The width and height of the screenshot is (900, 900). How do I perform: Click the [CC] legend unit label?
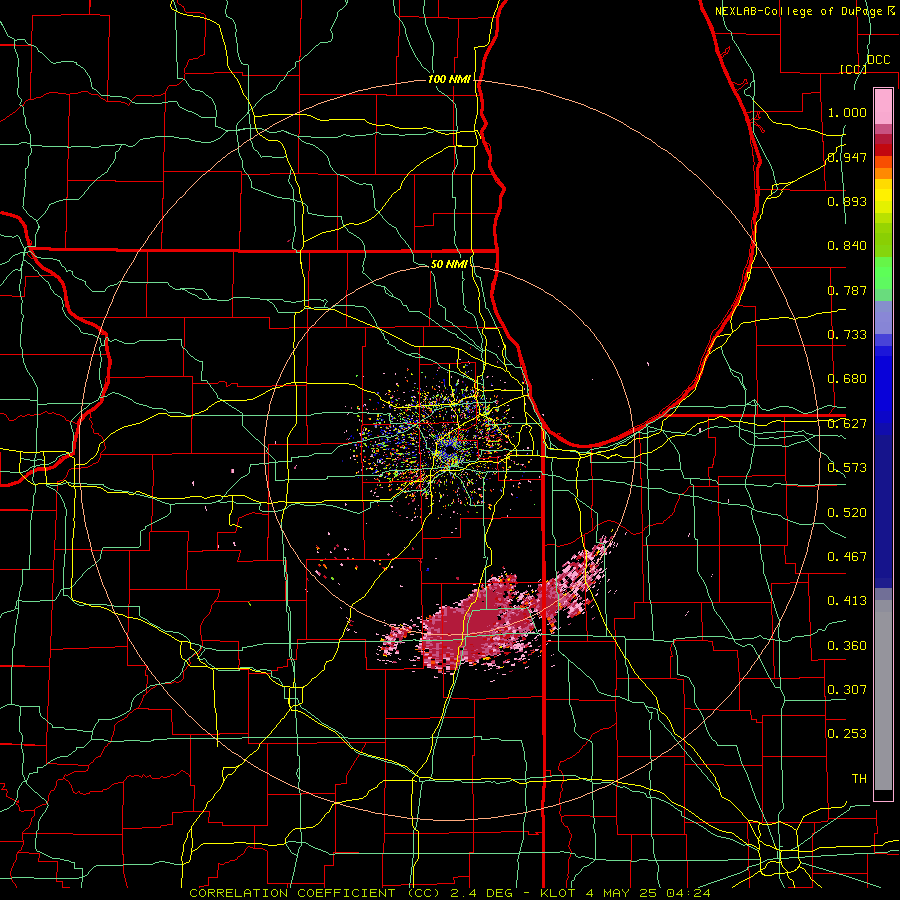pos(853,69)
